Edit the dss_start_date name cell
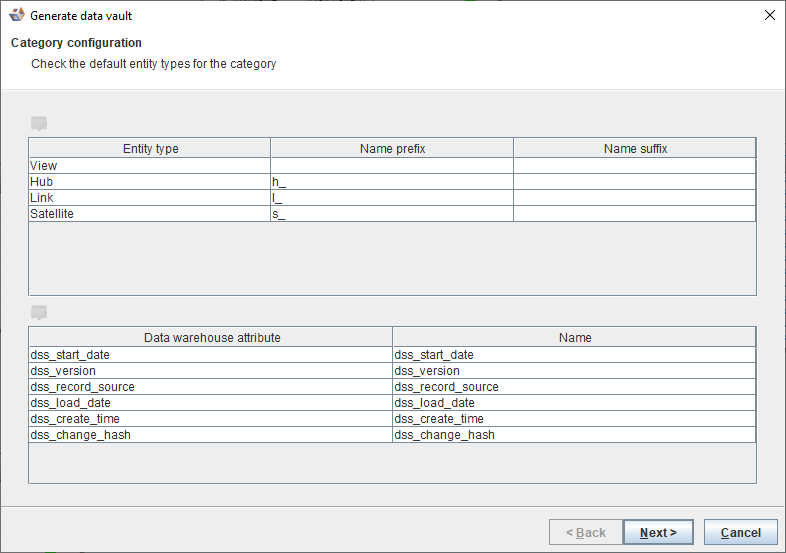The width and height of the screenshot is (786, 553). [574, 355]
